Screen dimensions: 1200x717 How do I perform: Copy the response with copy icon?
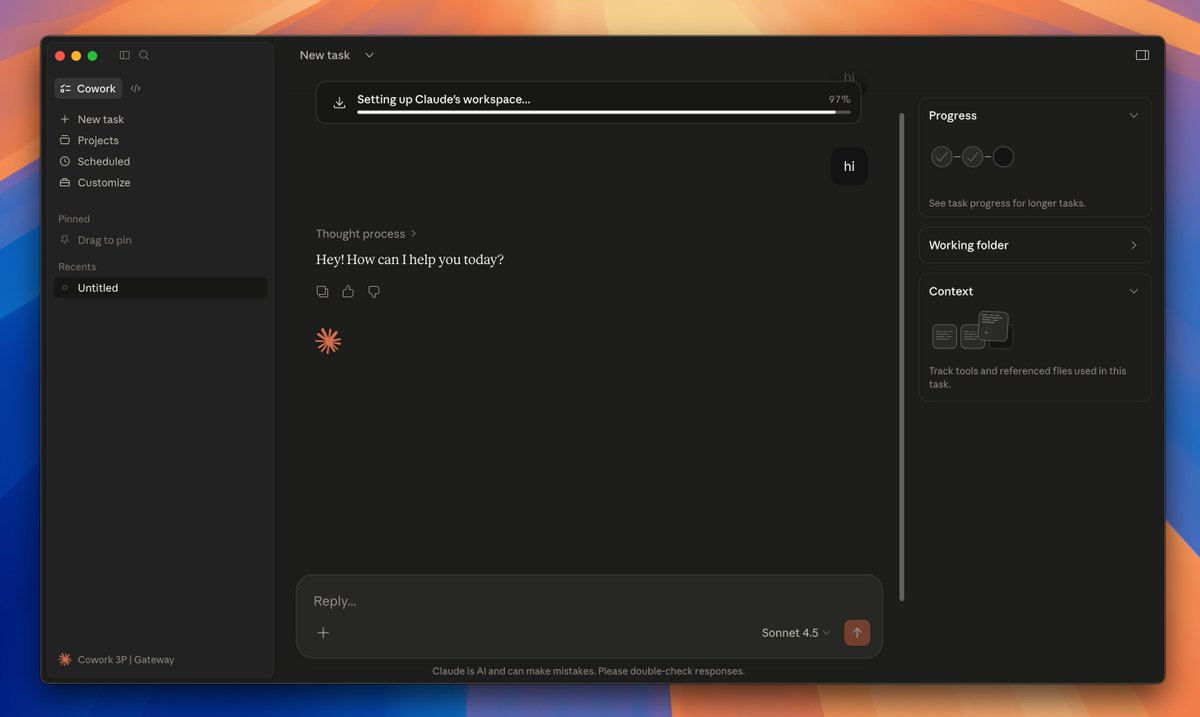pyautogui.click(x=322, y=291)
